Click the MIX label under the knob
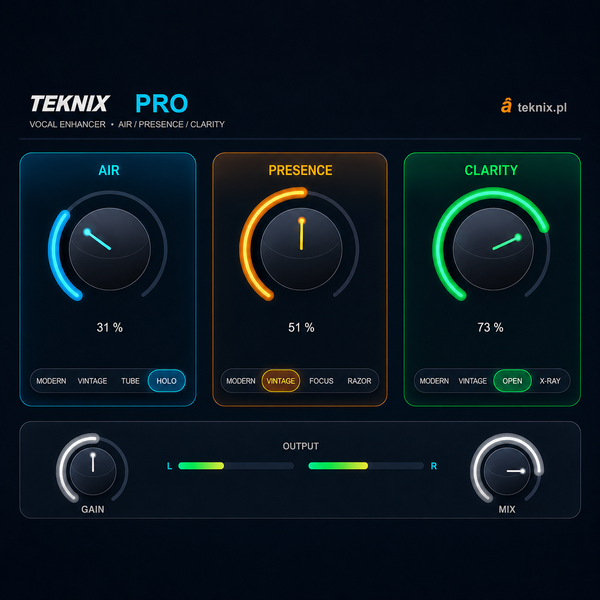The width and height of the screenshot is (600, 600). 507,509
